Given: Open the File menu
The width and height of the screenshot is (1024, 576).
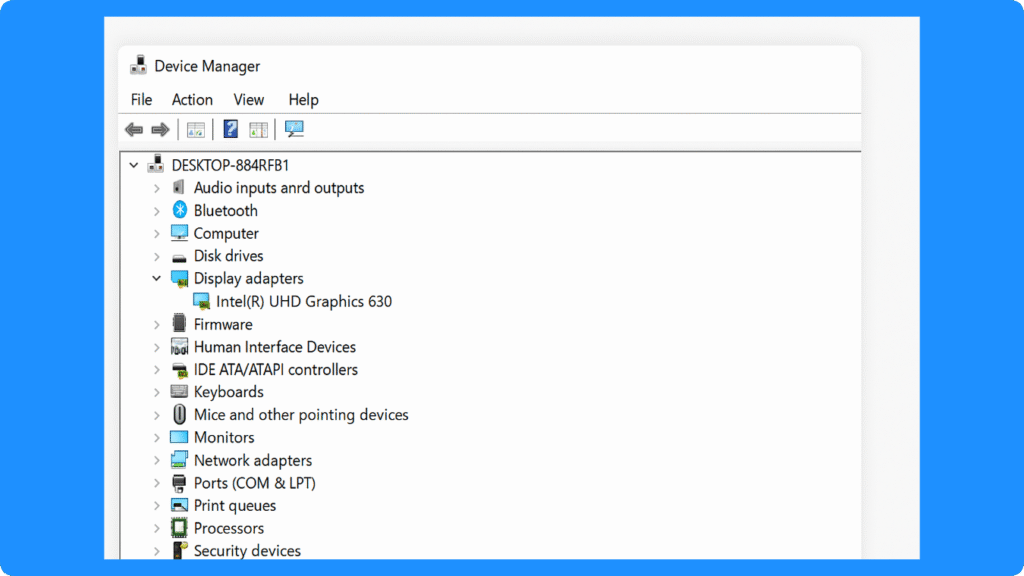Looking at the screenshot, I should tap(141, 99).
